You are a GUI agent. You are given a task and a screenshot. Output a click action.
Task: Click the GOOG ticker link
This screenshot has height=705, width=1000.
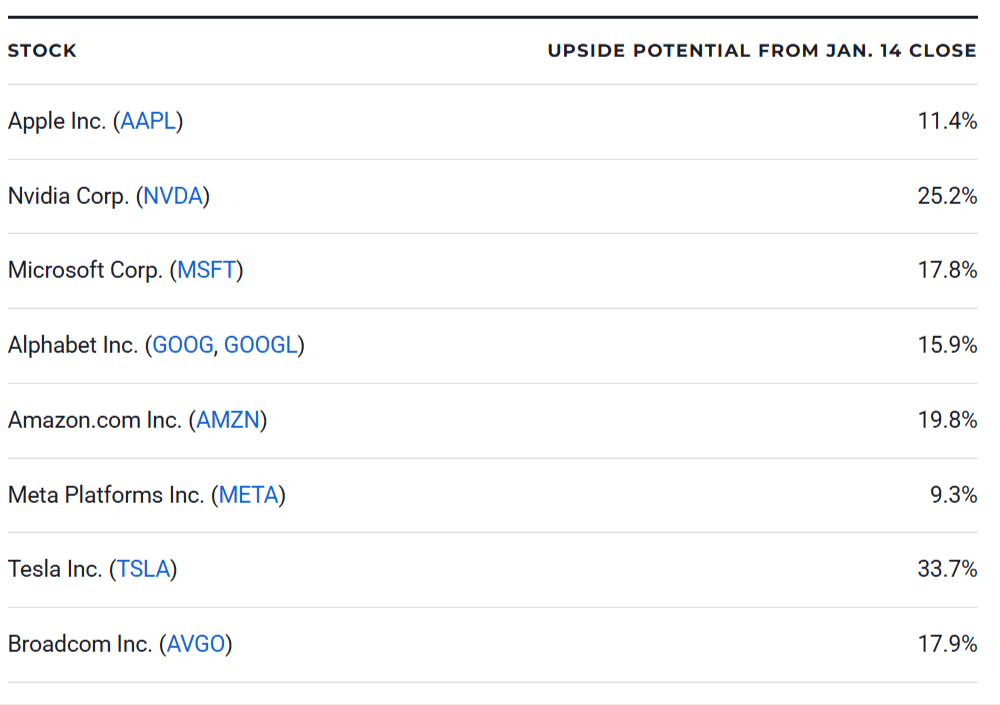pos(183,346)
